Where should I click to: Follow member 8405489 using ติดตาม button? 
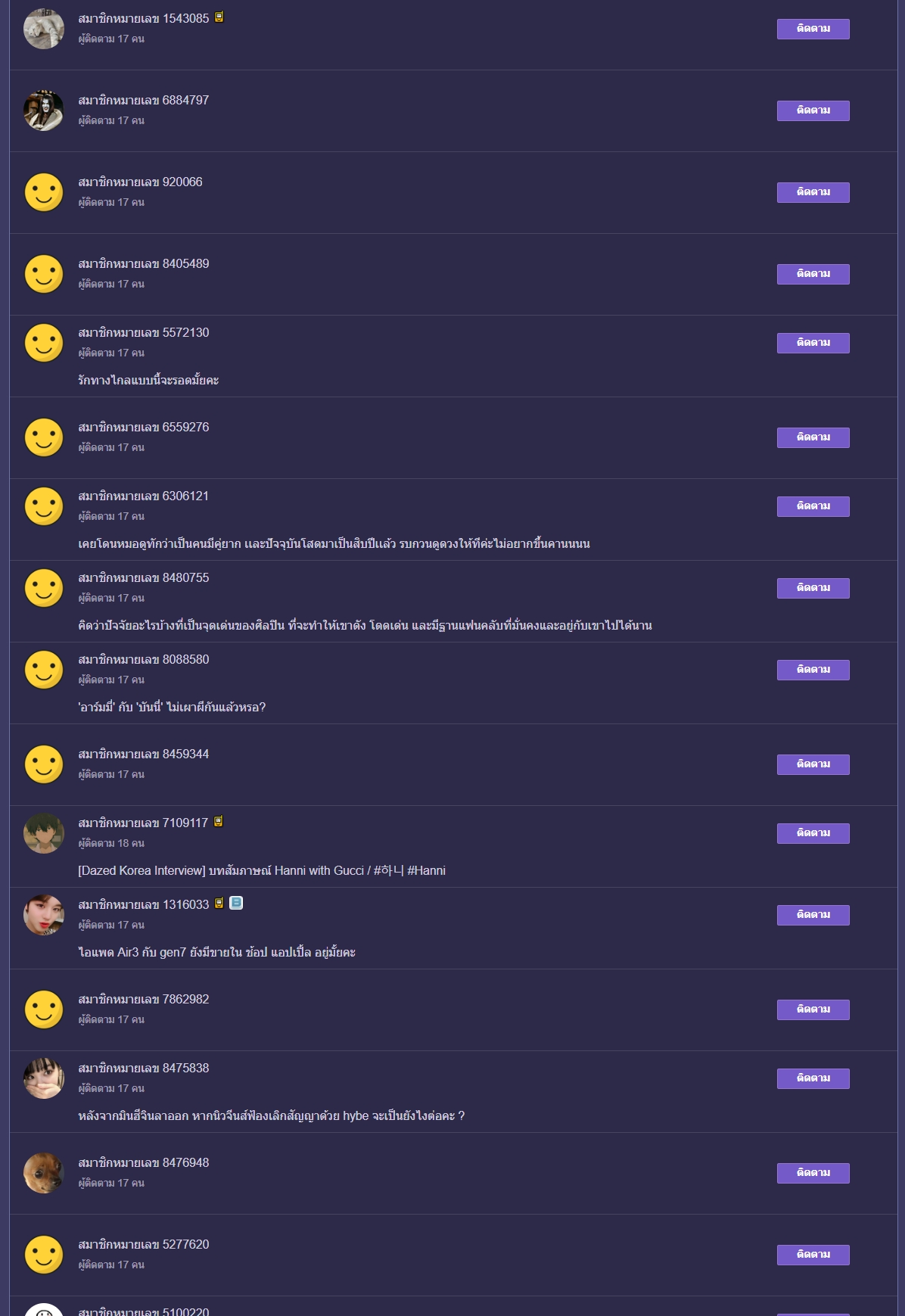[x=813, y=274]
